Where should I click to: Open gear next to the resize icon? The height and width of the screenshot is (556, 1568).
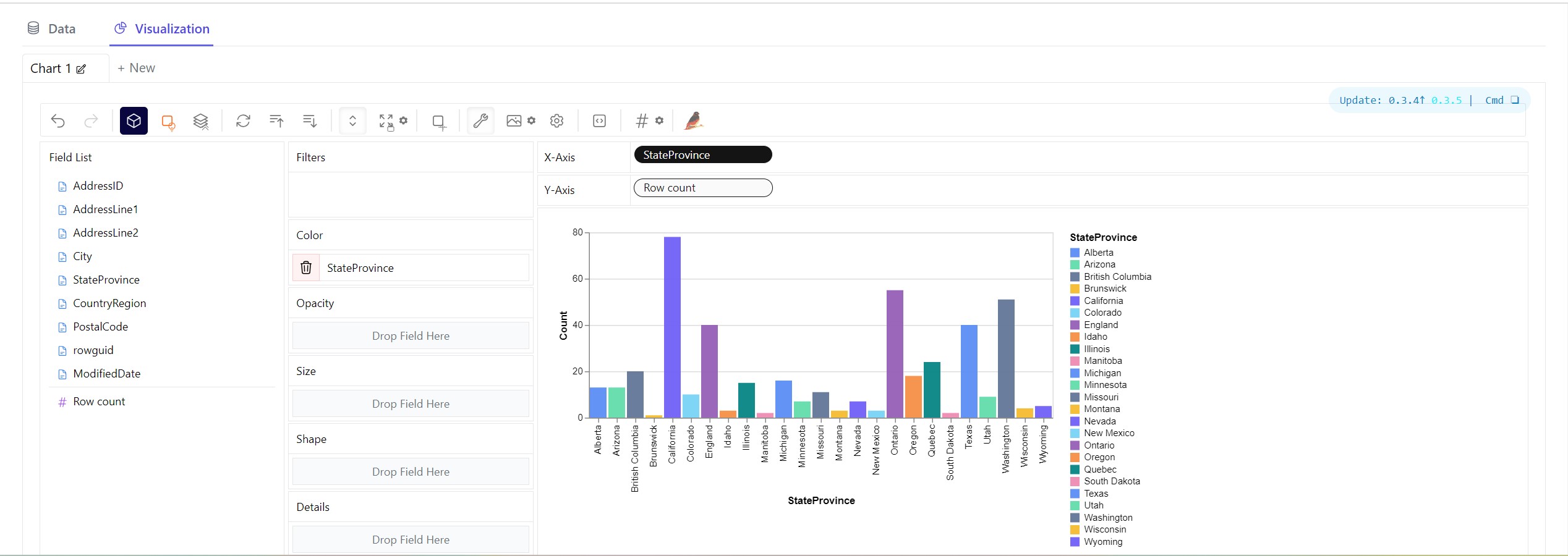[x=404, y=120]
